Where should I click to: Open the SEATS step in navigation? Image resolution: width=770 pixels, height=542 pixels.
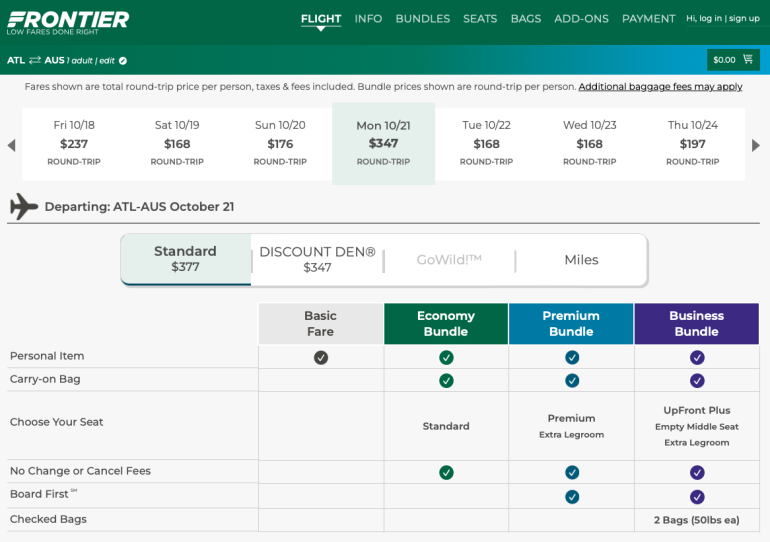pos(480,19)
